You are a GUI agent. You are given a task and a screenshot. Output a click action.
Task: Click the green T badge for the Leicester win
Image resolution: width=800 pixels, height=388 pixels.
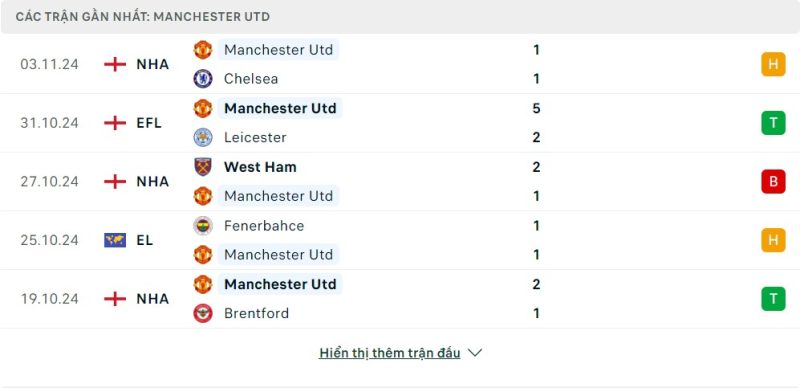(773, 123)
